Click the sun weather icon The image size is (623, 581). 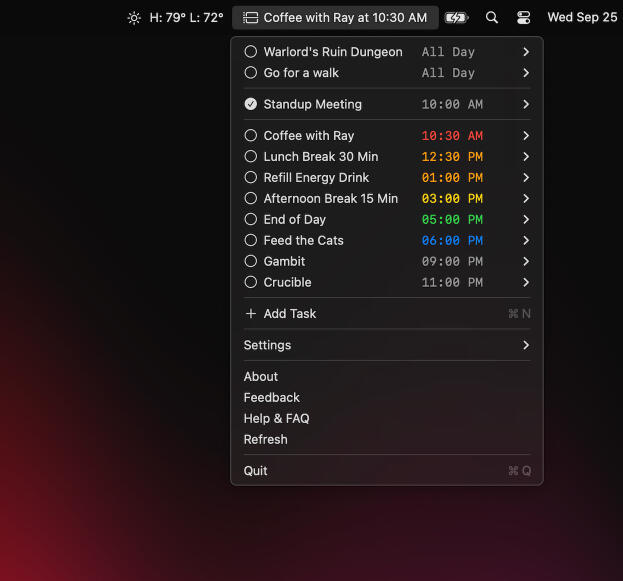pyautogui.click(x=134, y=18)
